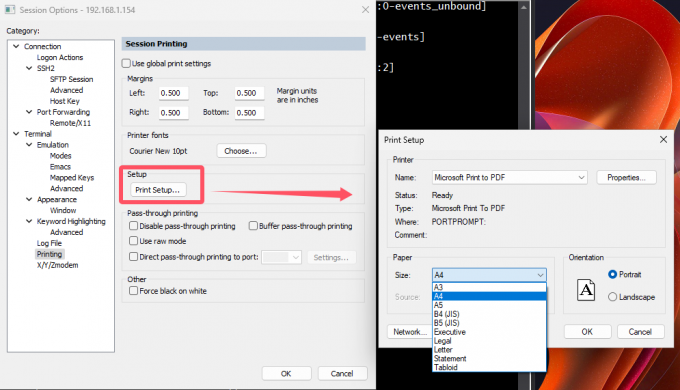This screenshot has width=680, height=390.
Task: Choose B4 (JIS) paper size
Action: [x=489, y=314]
